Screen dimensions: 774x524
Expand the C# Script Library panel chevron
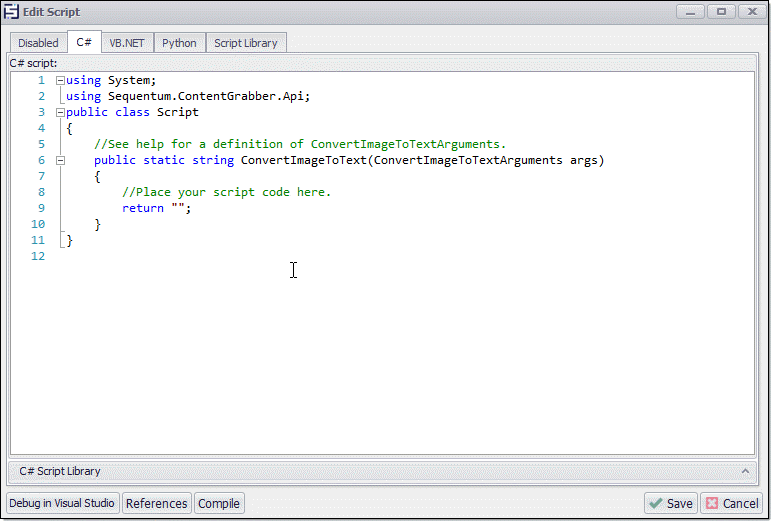(745, 471)
